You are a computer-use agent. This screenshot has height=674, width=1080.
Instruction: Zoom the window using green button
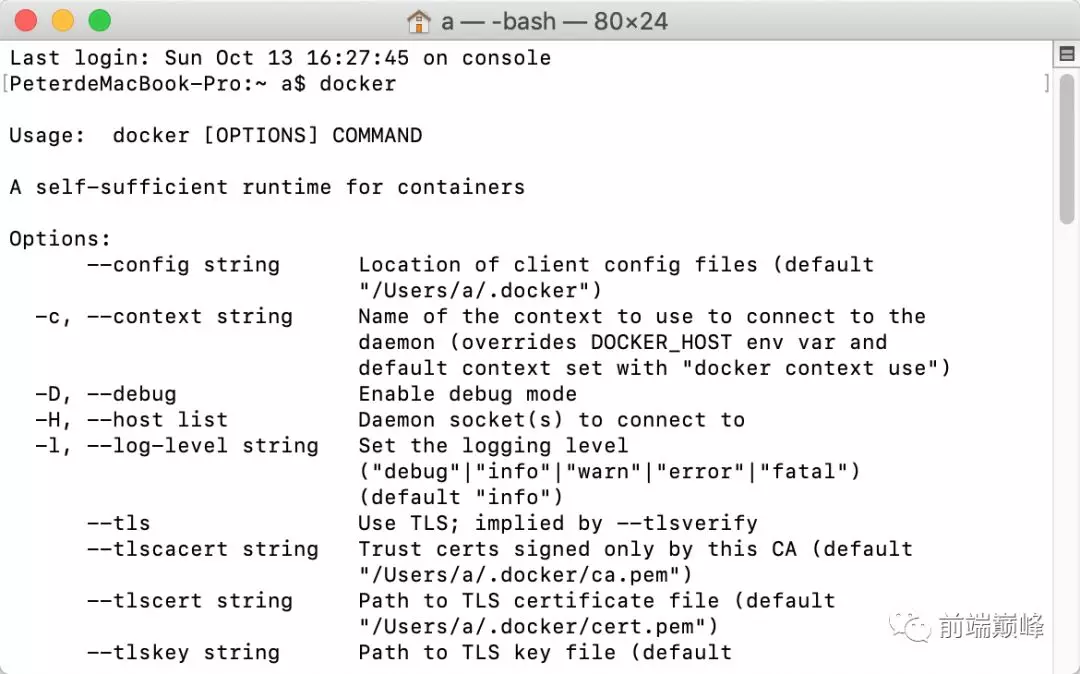pos(99,20)
